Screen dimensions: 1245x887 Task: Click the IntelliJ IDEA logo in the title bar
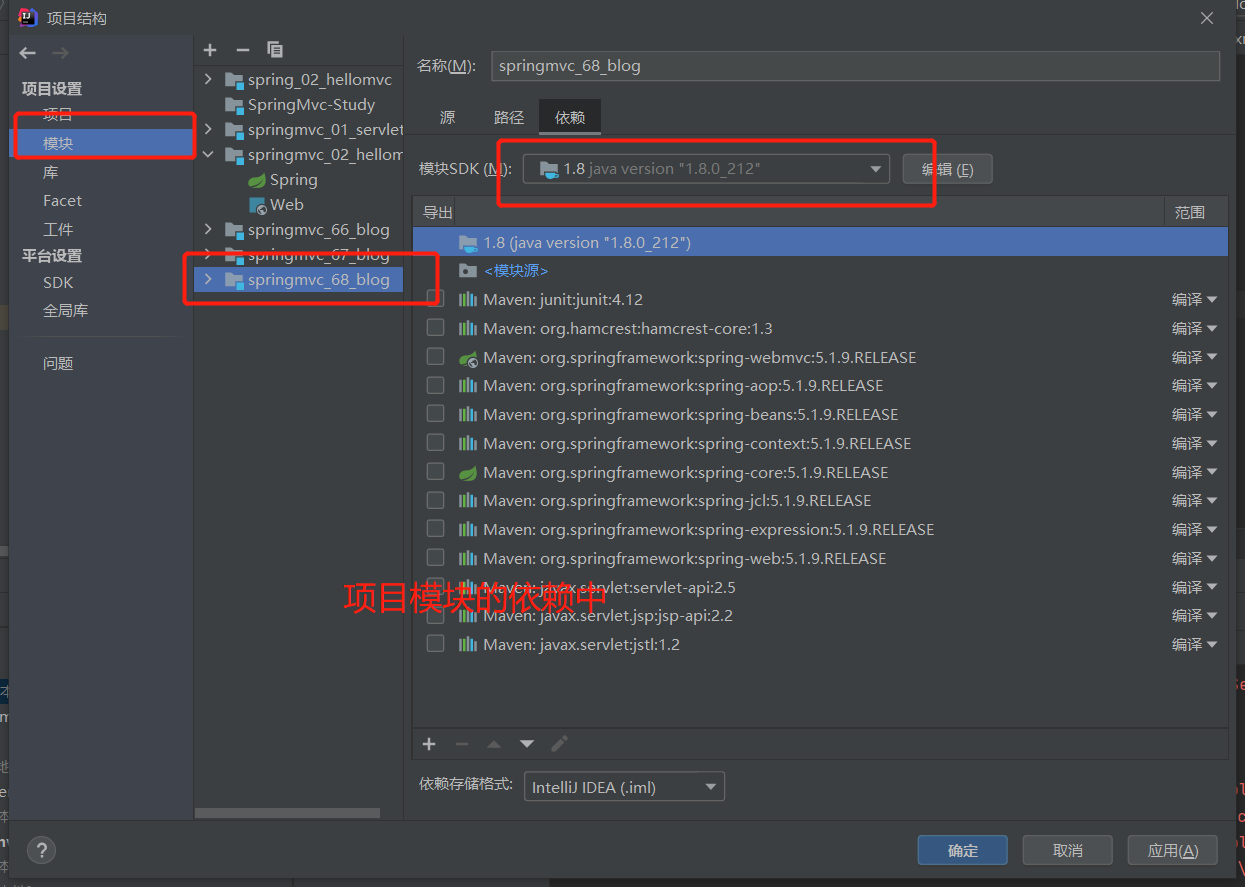point(28,17)
